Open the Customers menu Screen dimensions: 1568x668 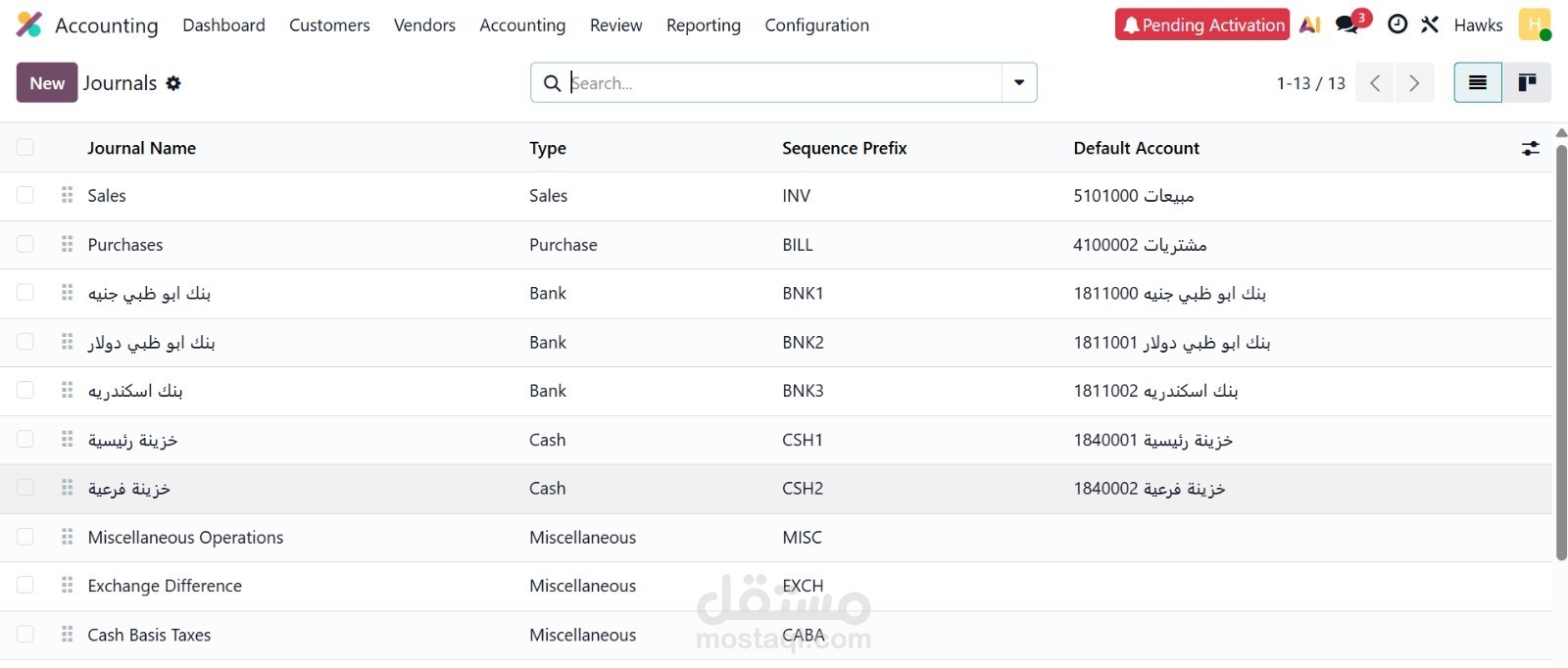[329, 25]
